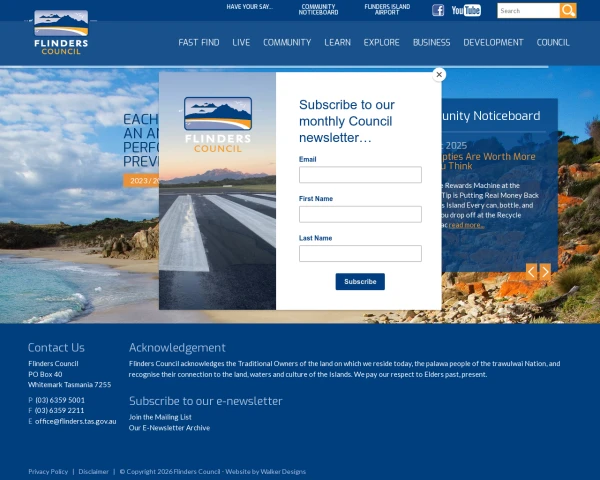Click the Flinders Council logo in popup
The image size is (600, 480).
pyautogui.click(x=218, y=125)
